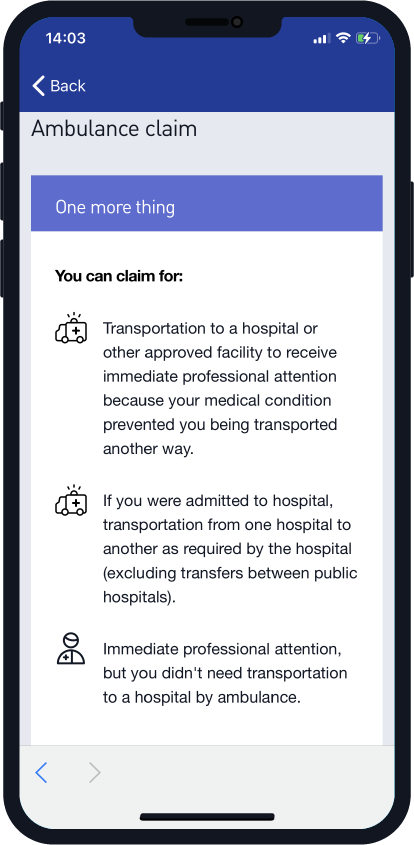Tap the grey browser forward arrow

(x=95, y=773)
